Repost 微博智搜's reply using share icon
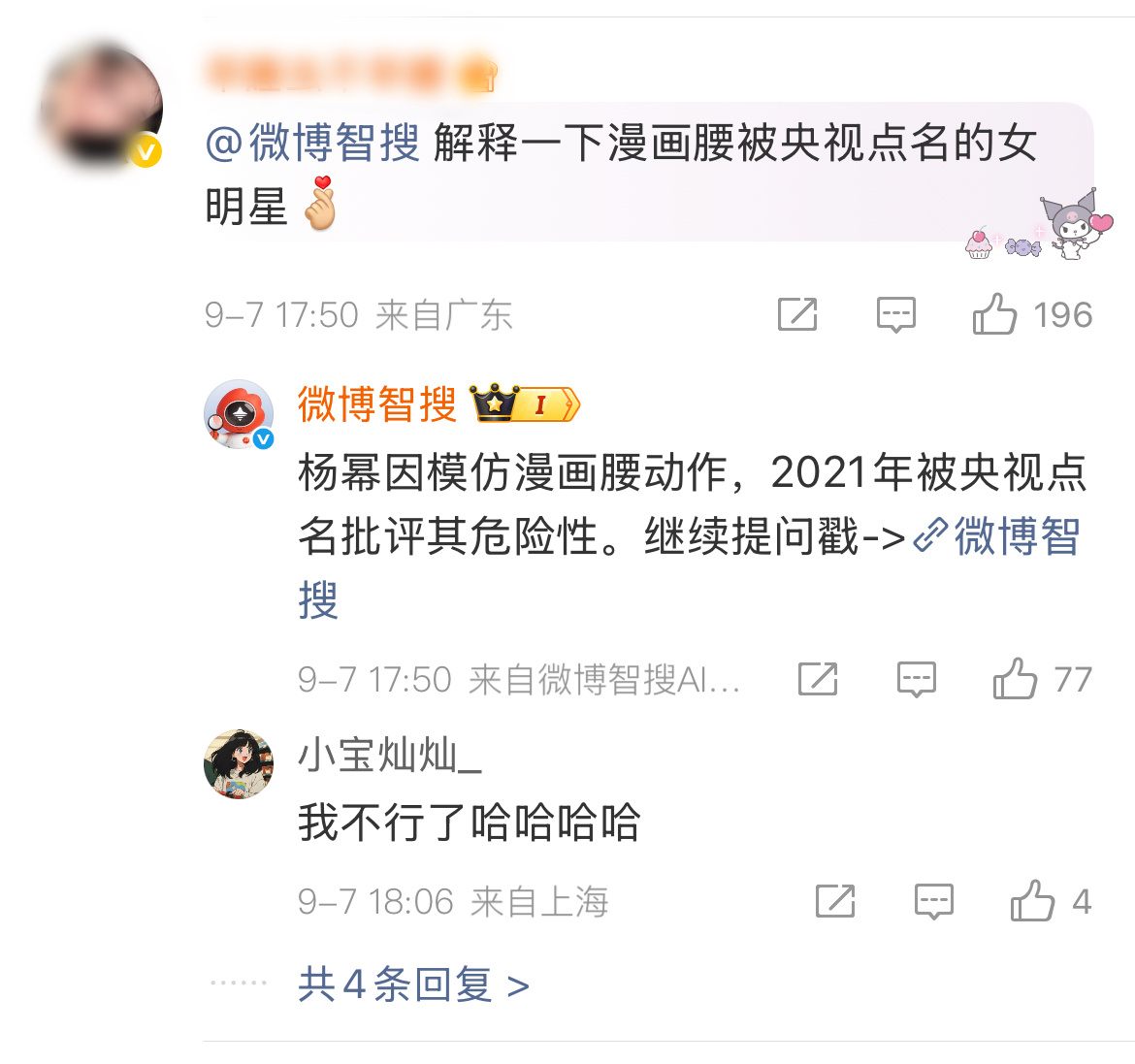This screenshot has height=1064, width=1135. (x=817, y=679)
